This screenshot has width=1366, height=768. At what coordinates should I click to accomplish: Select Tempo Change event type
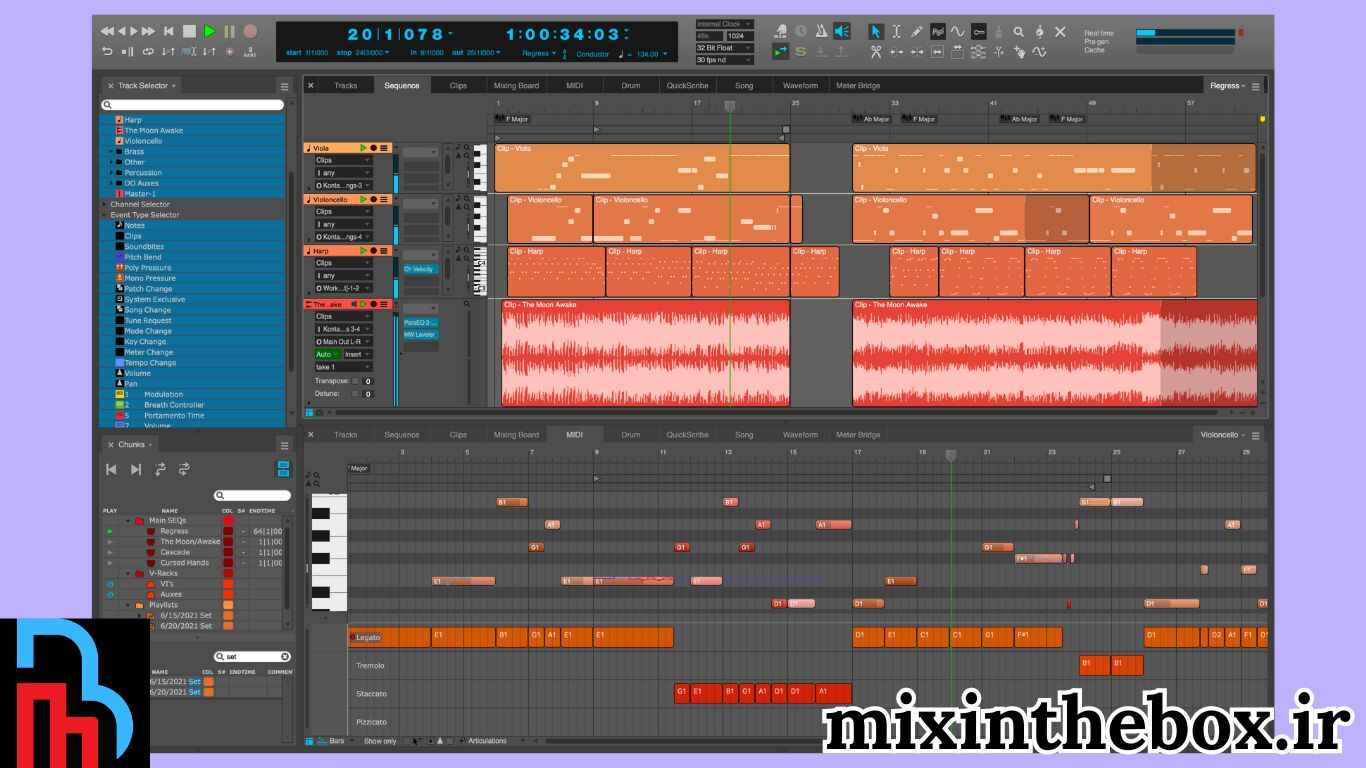[x=150, y=363]
